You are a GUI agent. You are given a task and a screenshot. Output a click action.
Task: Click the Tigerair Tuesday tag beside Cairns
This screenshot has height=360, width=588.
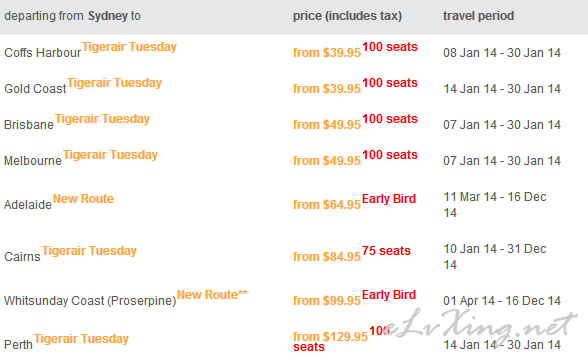[x=89, y=250]
